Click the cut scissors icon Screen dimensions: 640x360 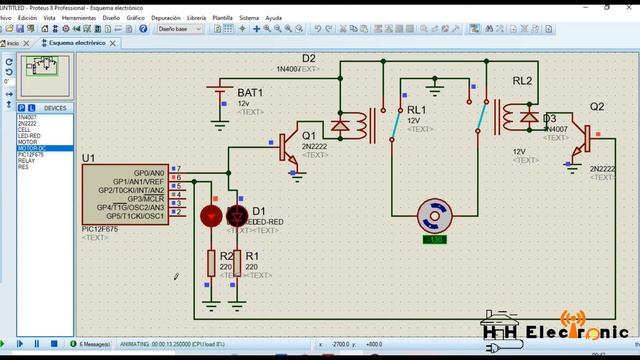point(343,29)
